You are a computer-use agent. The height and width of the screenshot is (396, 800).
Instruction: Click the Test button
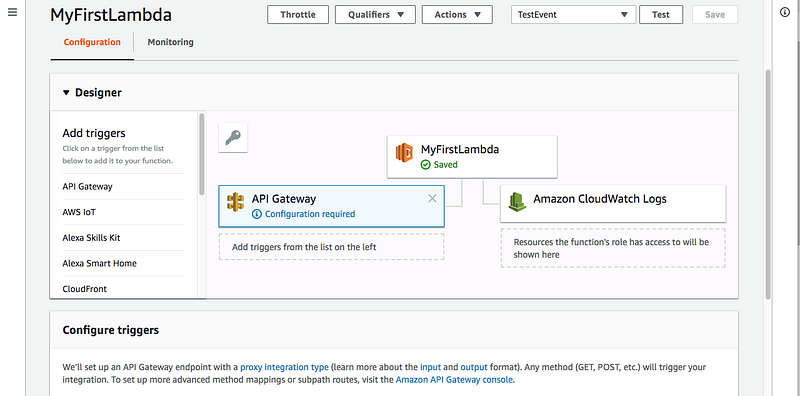pos(661,15)
